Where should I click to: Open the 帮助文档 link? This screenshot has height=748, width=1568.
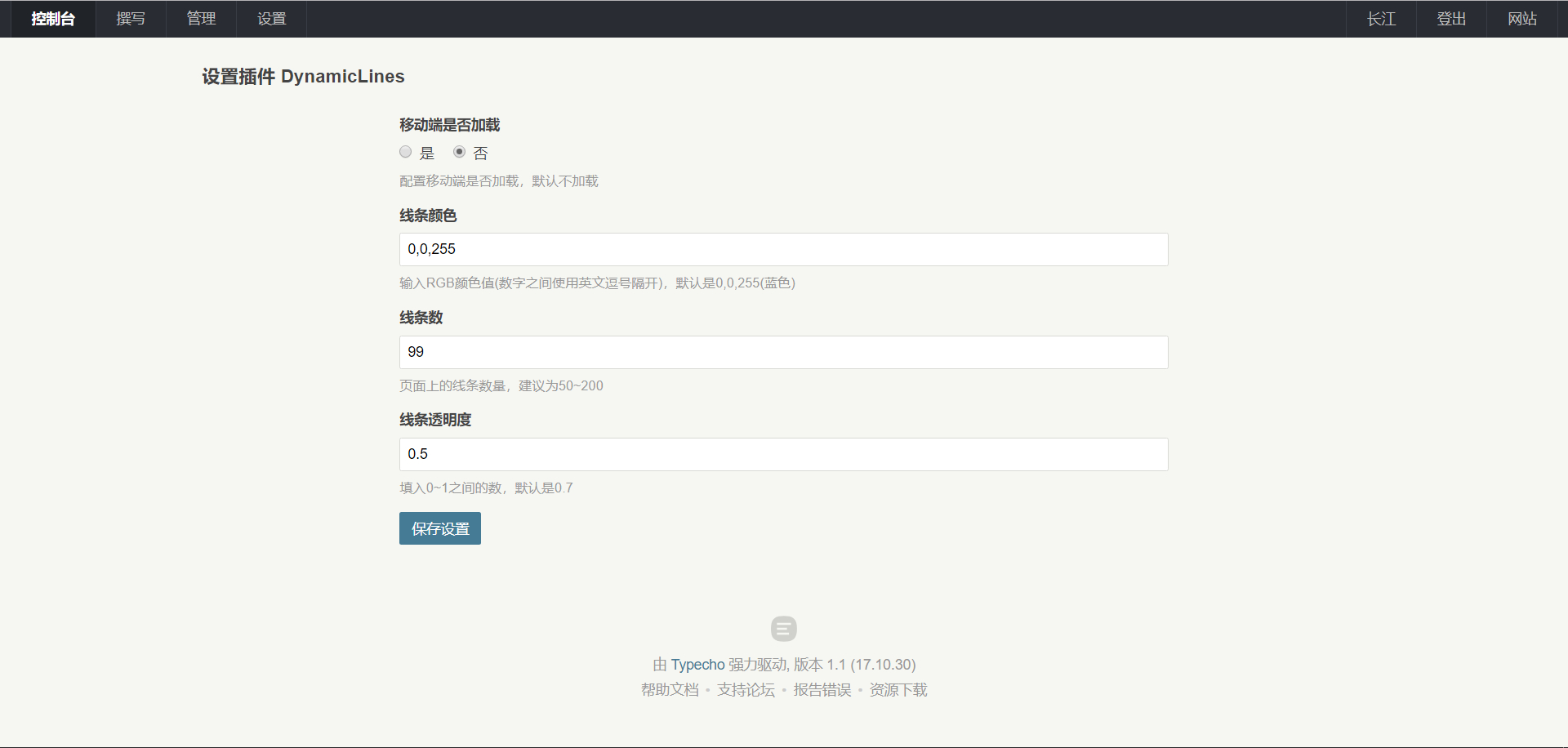click(670, 690)
